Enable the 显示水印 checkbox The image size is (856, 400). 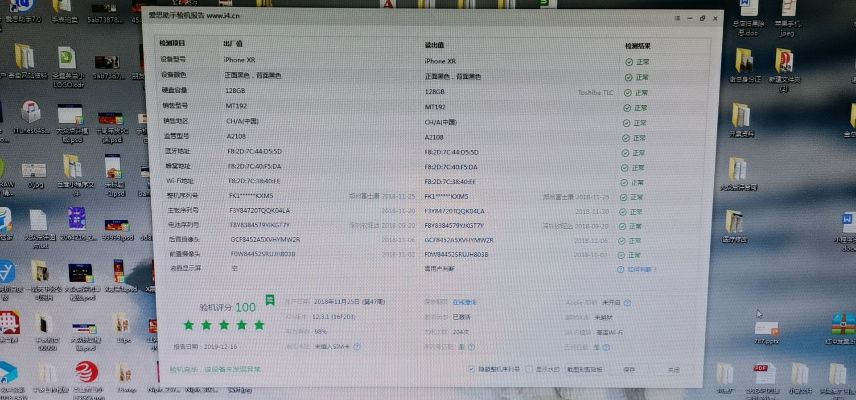[528, 369]
